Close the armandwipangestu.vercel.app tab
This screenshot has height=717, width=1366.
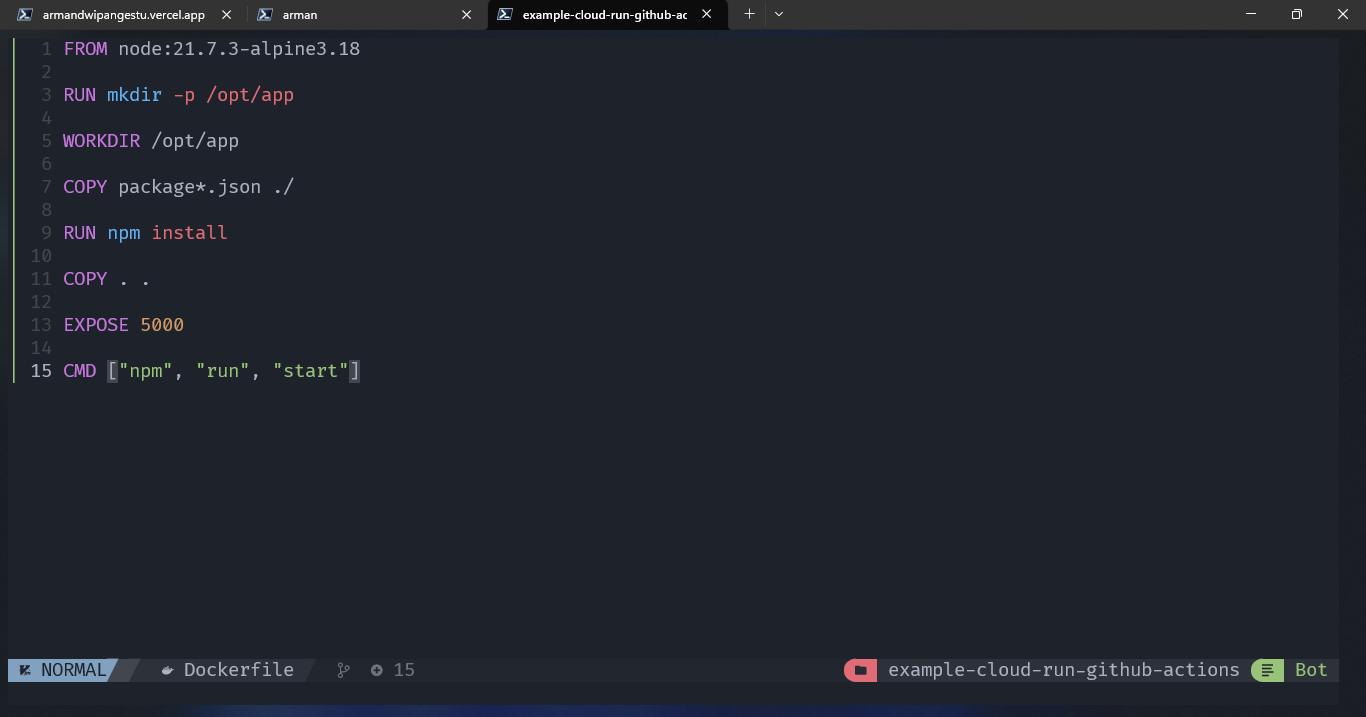227,15
